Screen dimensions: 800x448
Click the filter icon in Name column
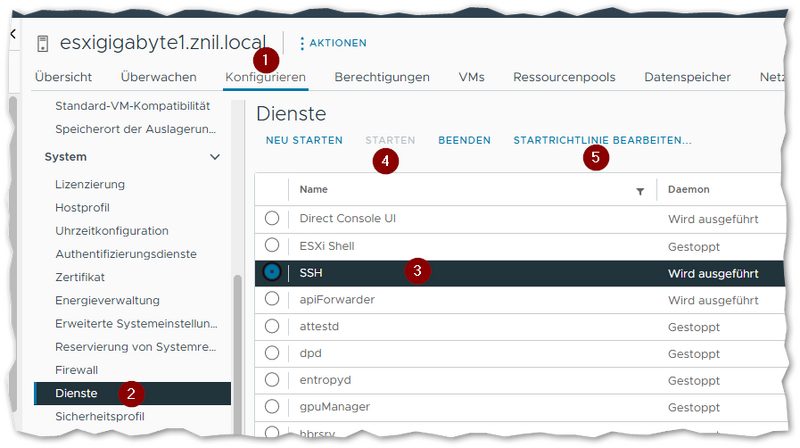640,190
